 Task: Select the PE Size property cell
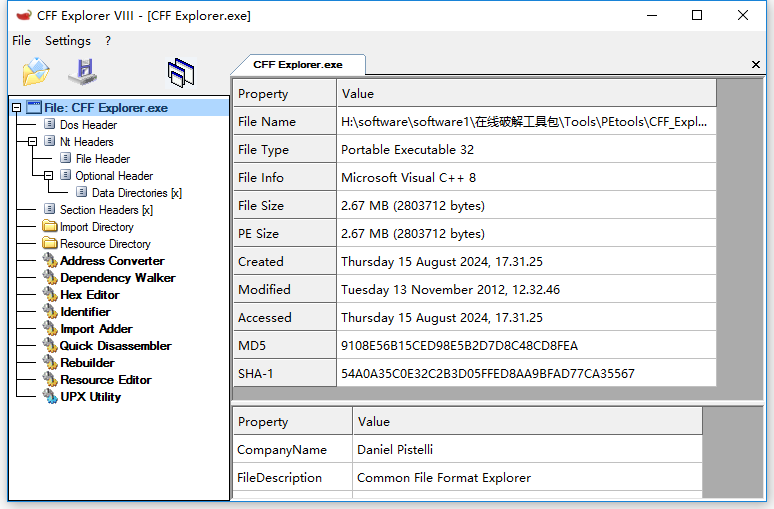click(x=285, y=234)
